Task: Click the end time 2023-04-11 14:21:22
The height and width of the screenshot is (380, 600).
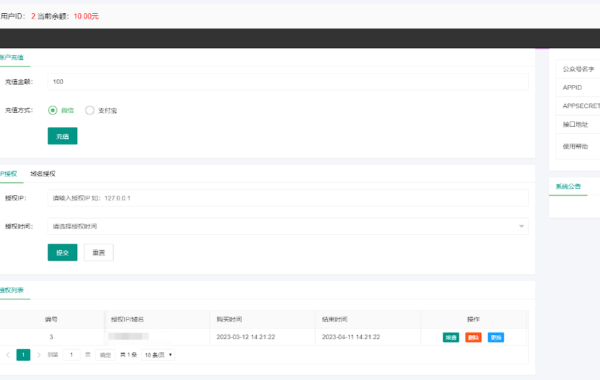Action: pos(351,337)
